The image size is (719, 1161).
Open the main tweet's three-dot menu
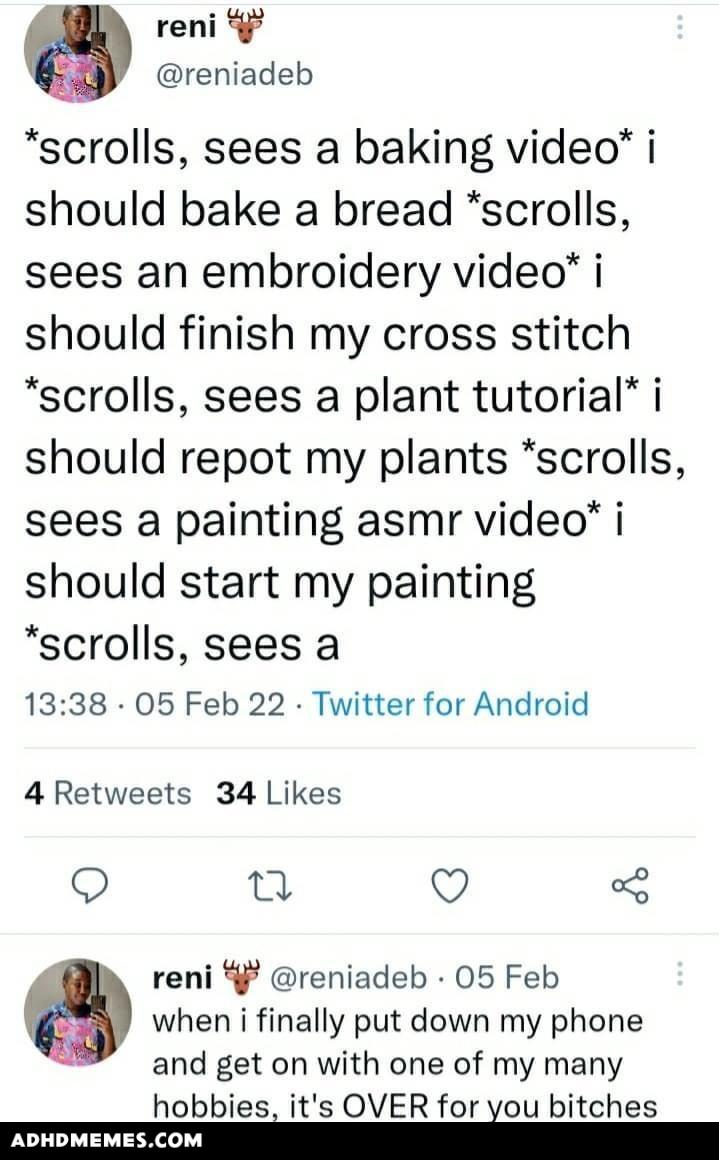click(680, 28)
